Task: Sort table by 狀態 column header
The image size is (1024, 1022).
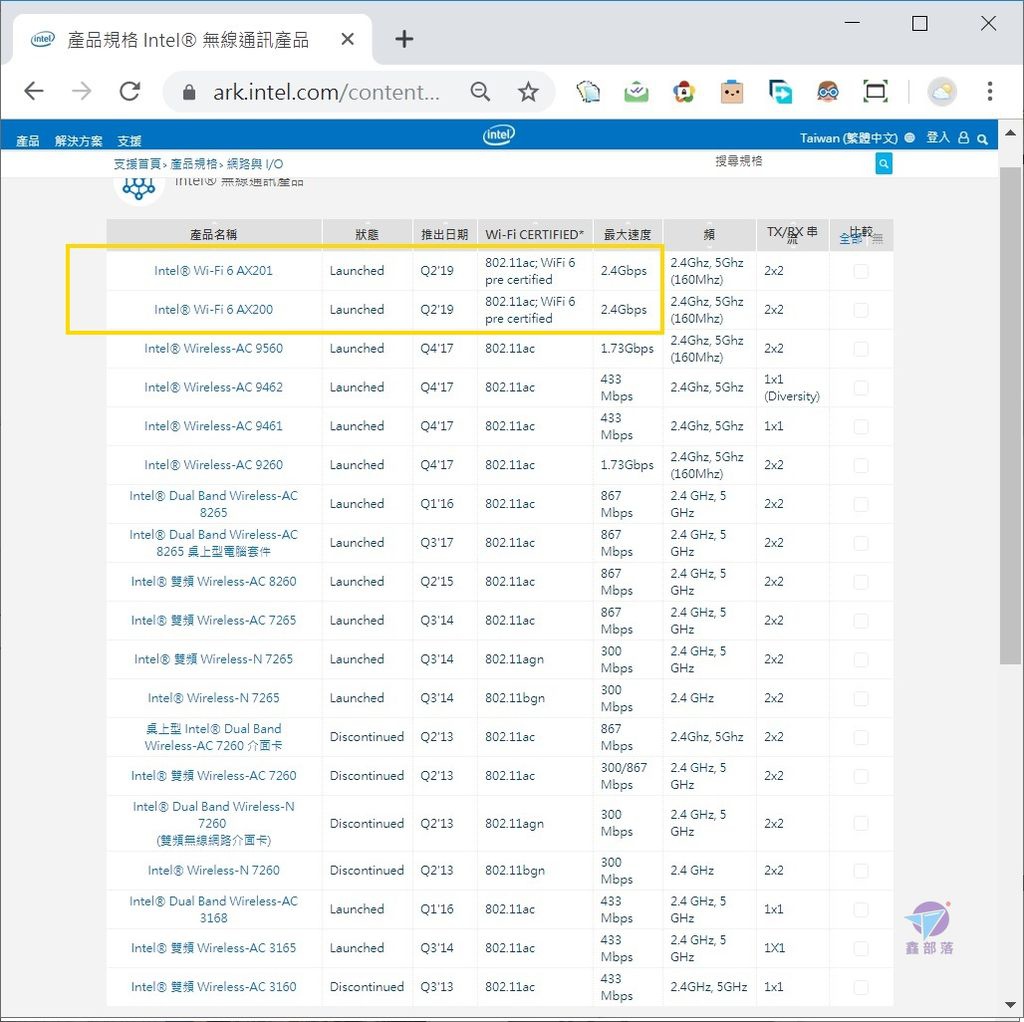Action: click(x=367, y=234)
